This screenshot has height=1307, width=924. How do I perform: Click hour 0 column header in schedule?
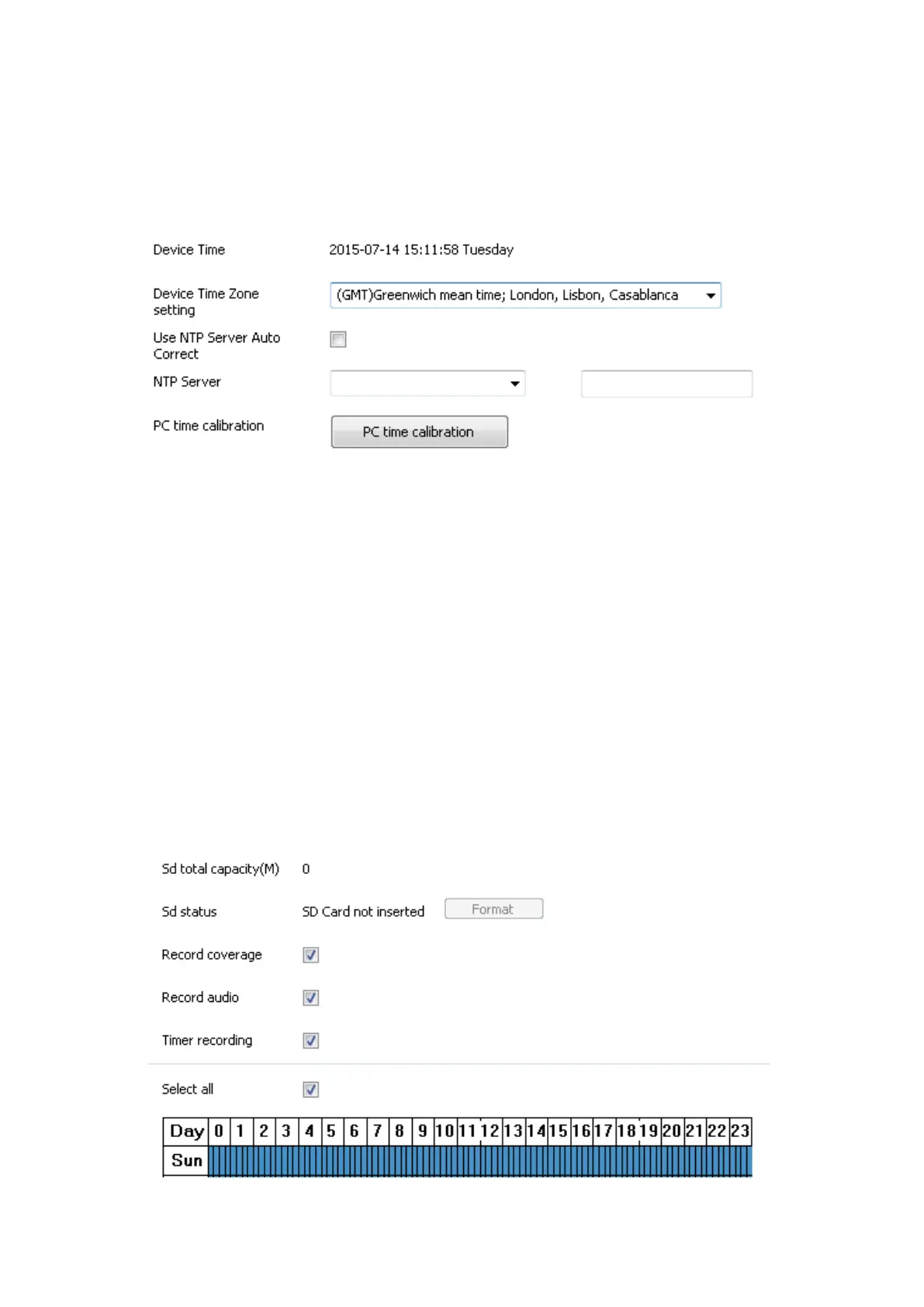219,1131
